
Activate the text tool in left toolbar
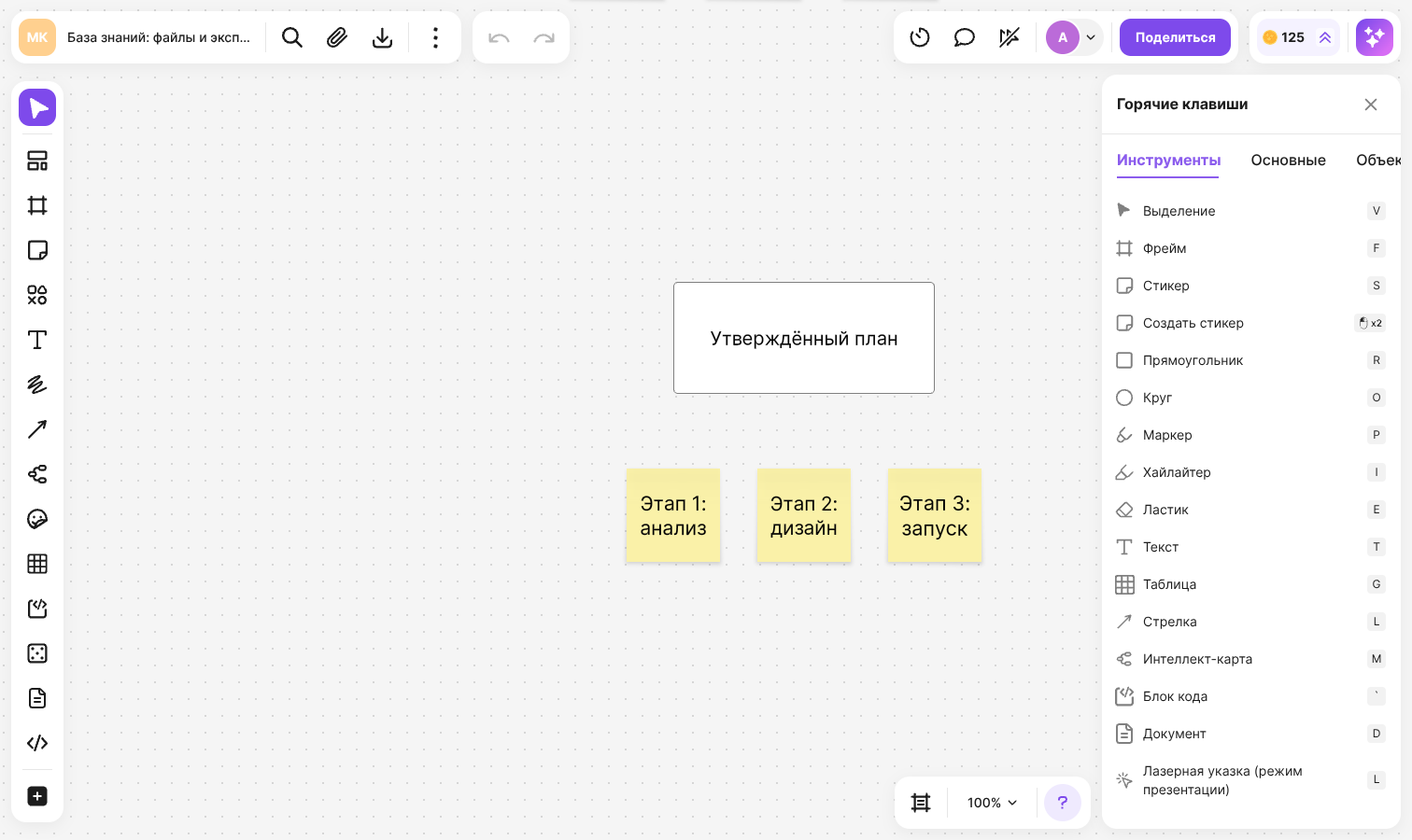[37, 340]
